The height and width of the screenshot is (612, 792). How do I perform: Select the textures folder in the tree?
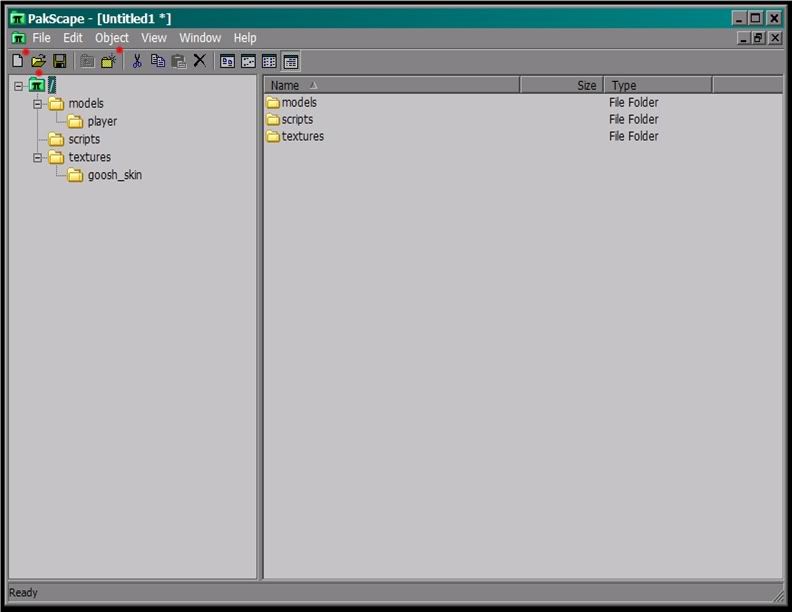[x=89, y=157]
